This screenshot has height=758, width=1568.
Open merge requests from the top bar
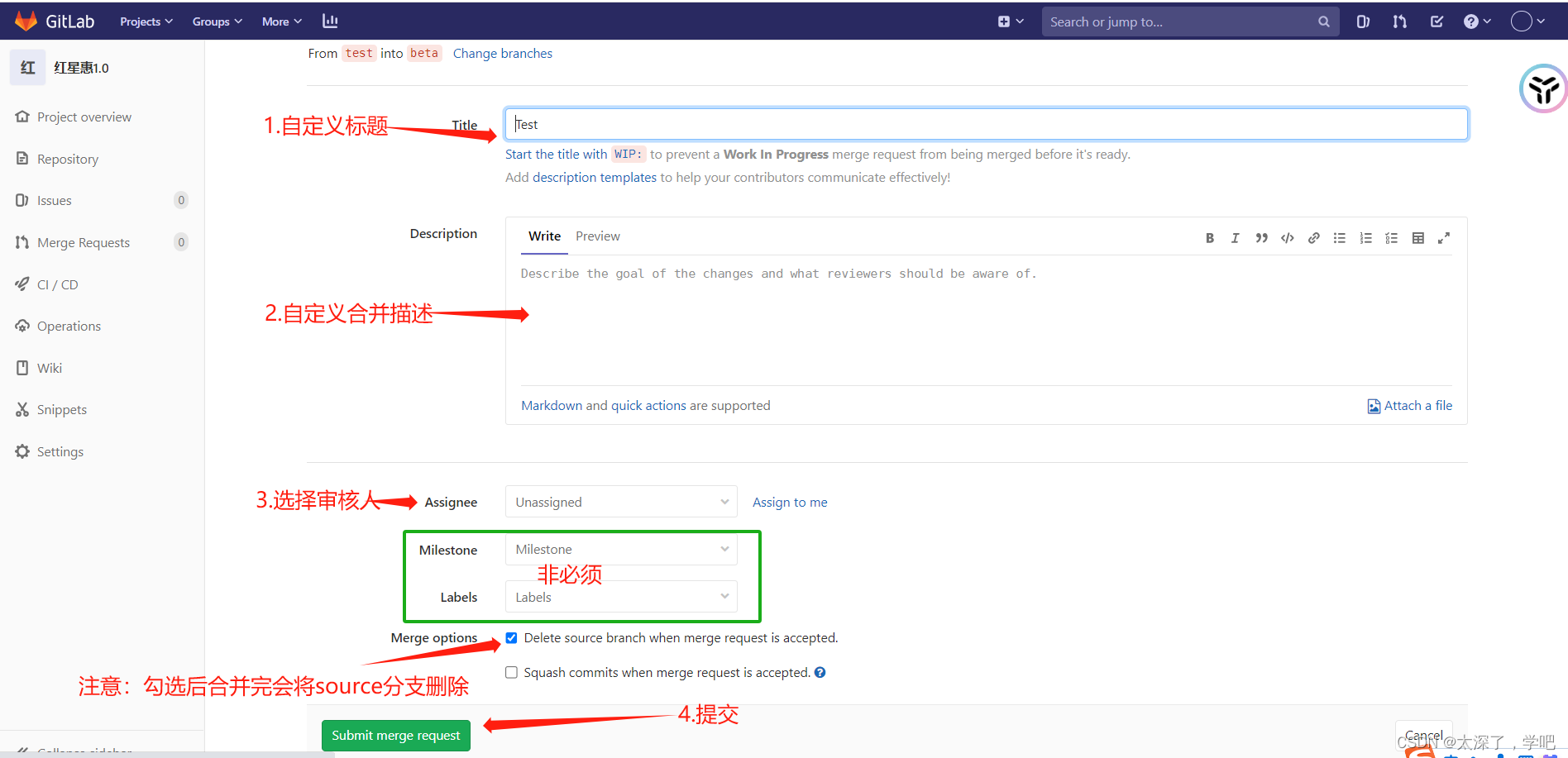(x=1399, y=21)
